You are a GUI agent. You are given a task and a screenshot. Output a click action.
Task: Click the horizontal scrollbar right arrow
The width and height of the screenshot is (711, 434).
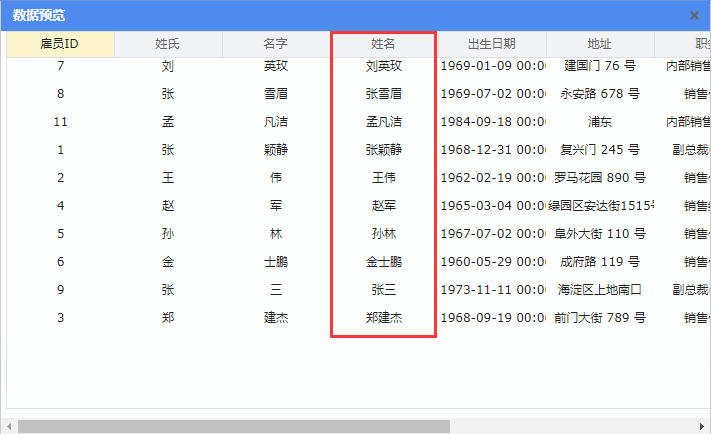702,426
